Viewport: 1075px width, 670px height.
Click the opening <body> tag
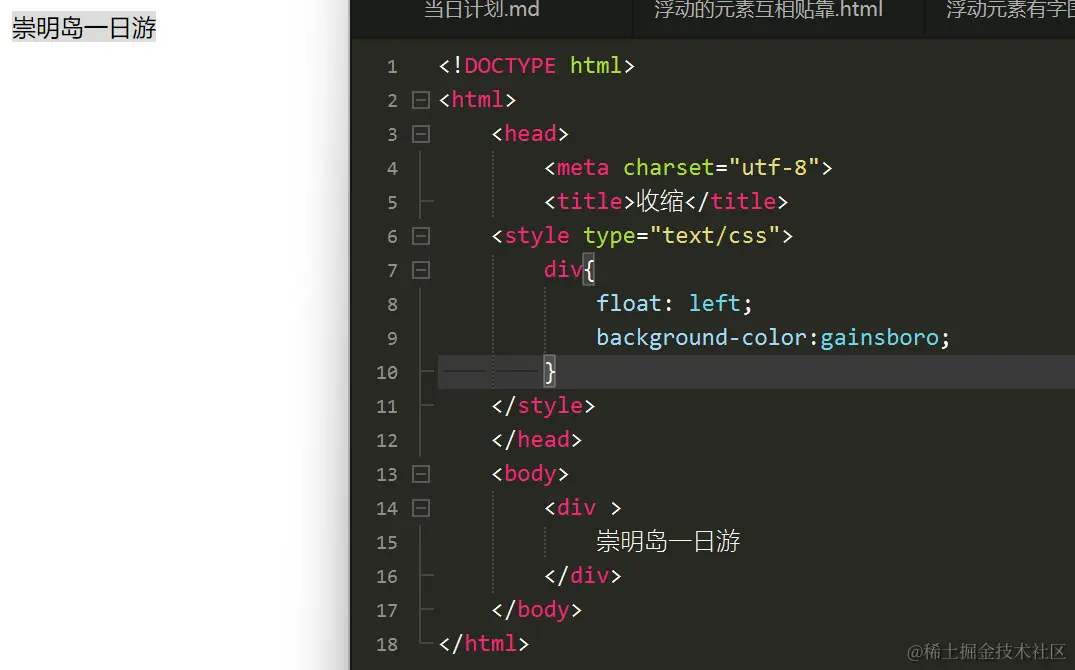tap(530, 474)
